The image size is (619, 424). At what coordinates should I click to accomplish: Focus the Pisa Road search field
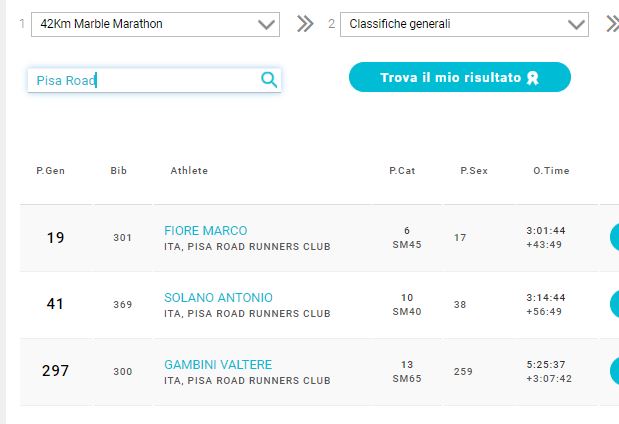(x=154, y=80)
